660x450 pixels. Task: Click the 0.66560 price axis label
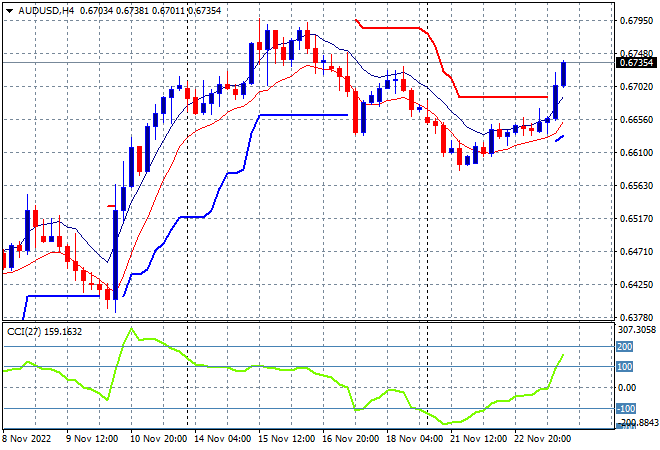[x=636, y=120]
